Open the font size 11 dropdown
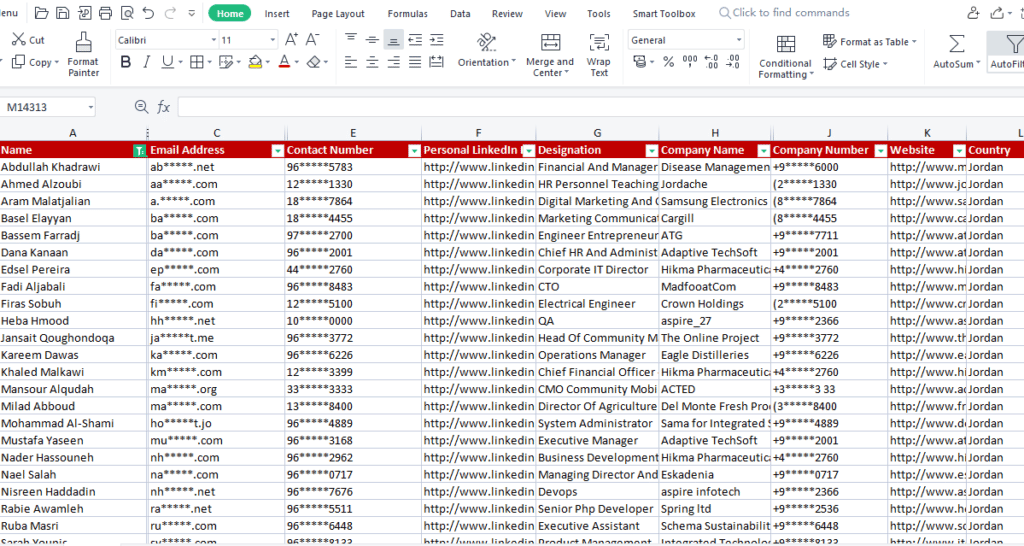The image size is (1024, 546). pos(272,40)
